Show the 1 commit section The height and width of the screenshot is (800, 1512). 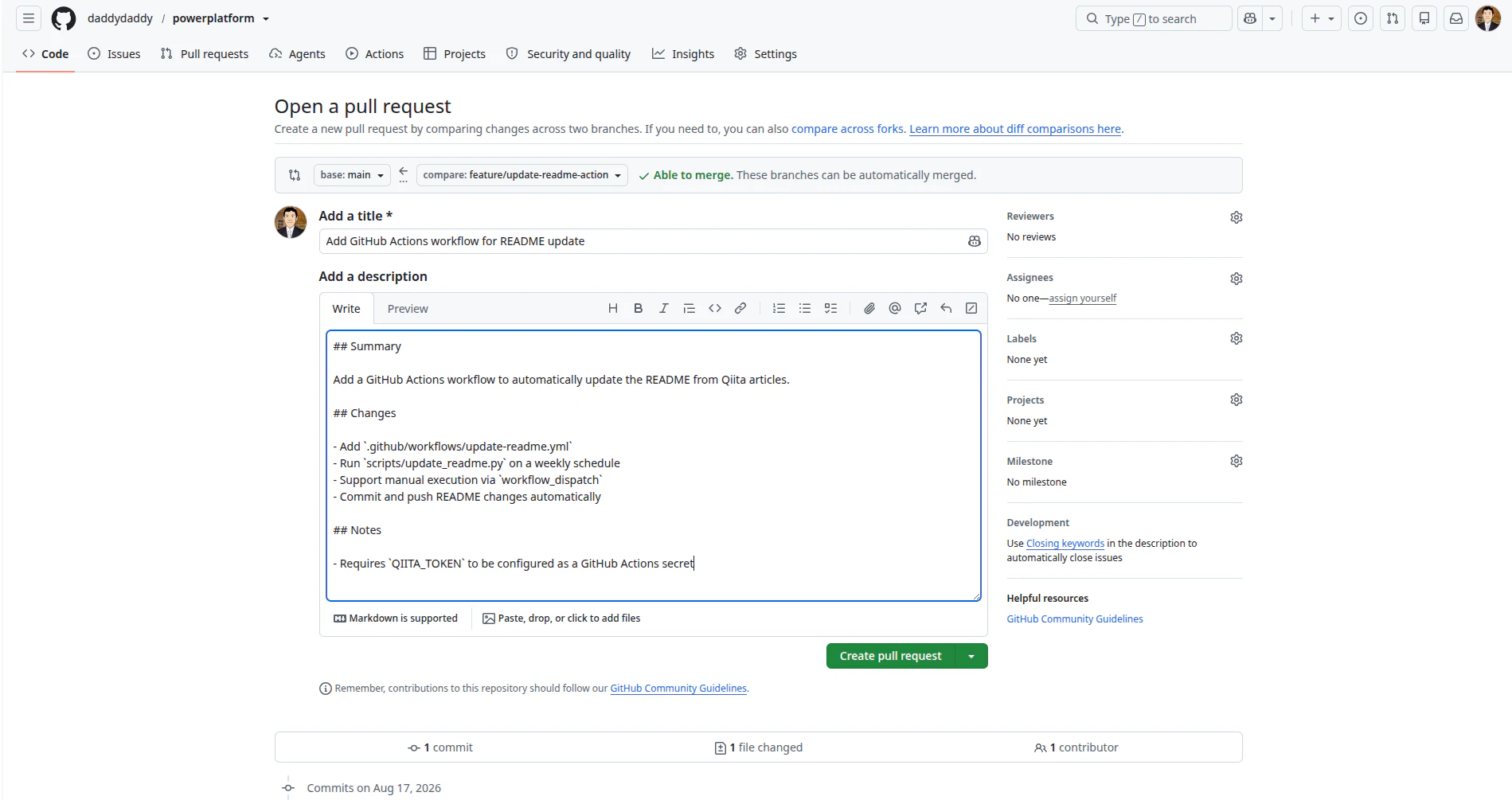440,747
